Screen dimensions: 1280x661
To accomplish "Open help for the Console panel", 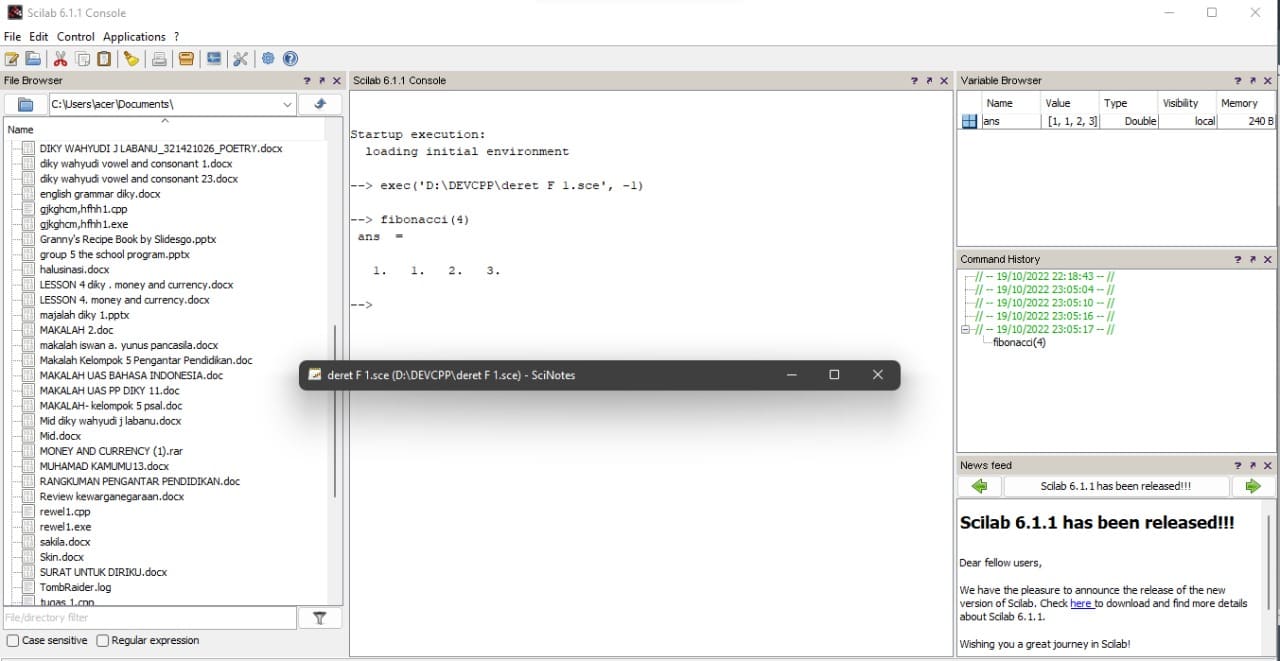I will [x=914, y=81].
